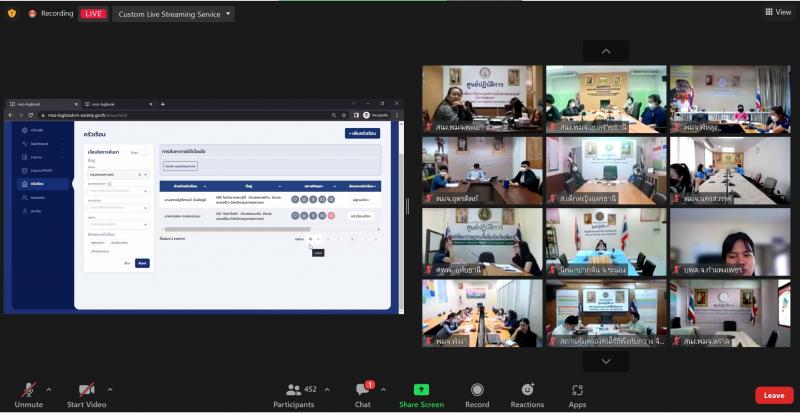Click the LIVE indicator badge
The height and width of the screenshot is (413, 800).
pos(93,14)
